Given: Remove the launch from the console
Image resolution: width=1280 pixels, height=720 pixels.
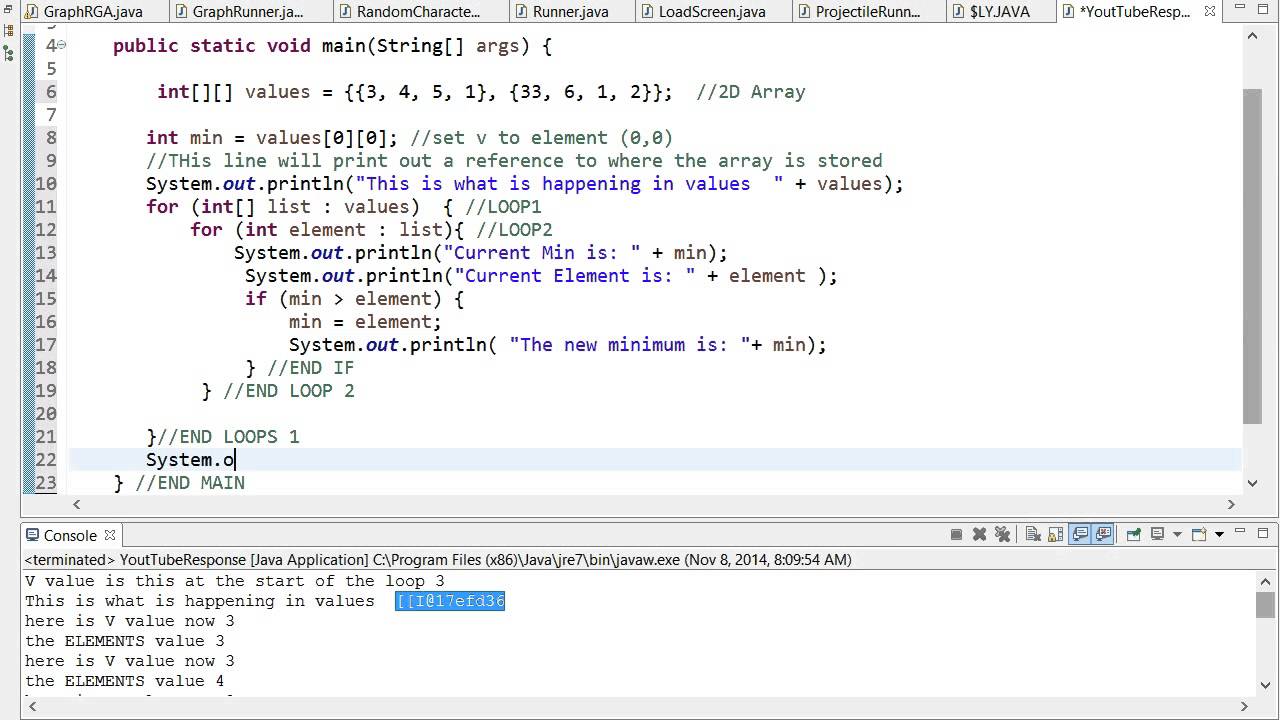Looking at the screenshot, I should pos(979,534).
